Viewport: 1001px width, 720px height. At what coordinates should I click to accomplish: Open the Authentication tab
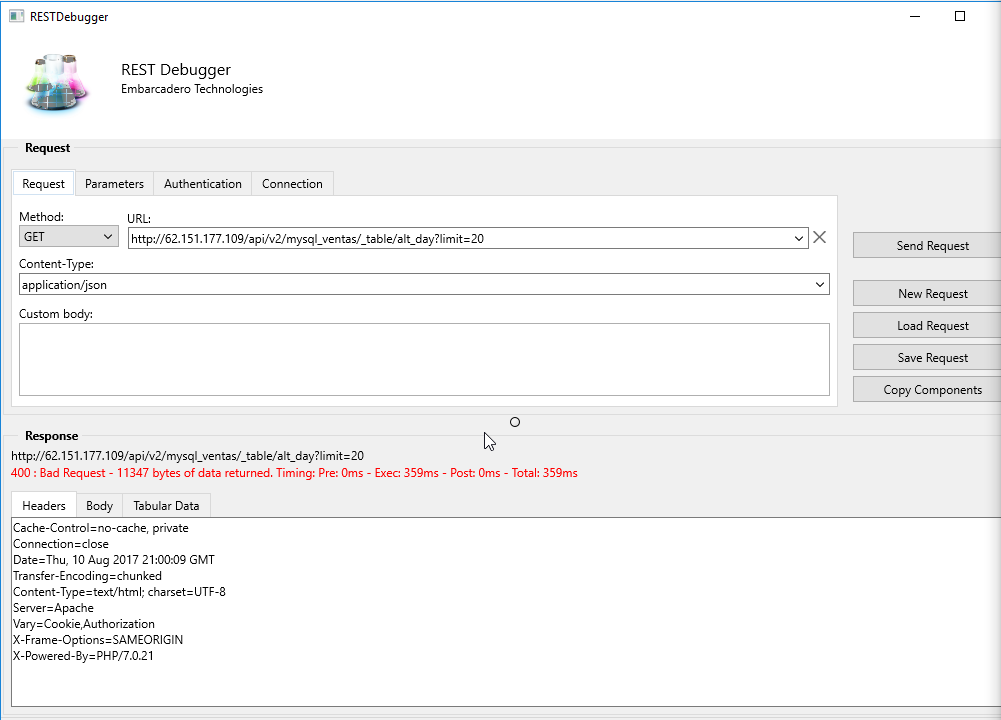pyautogui.click(x=203, y=184)
